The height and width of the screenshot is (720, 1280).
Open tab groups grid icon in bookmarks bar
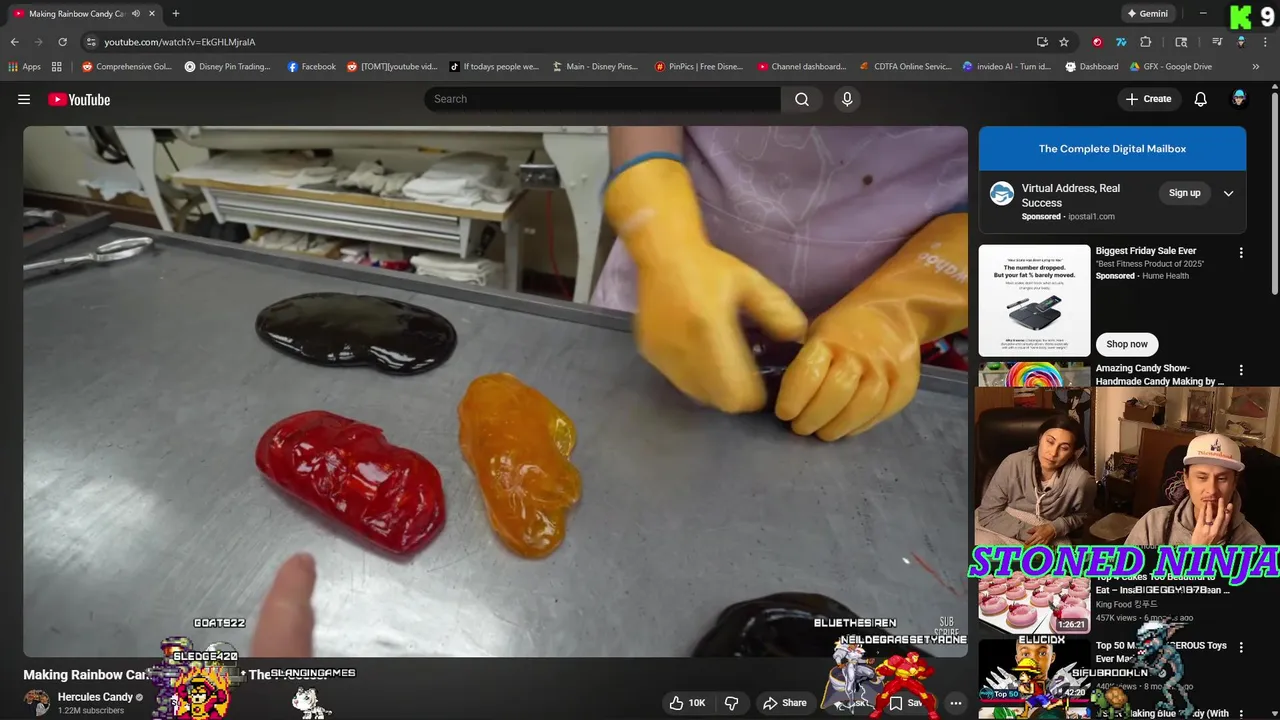tap(57, 67)
